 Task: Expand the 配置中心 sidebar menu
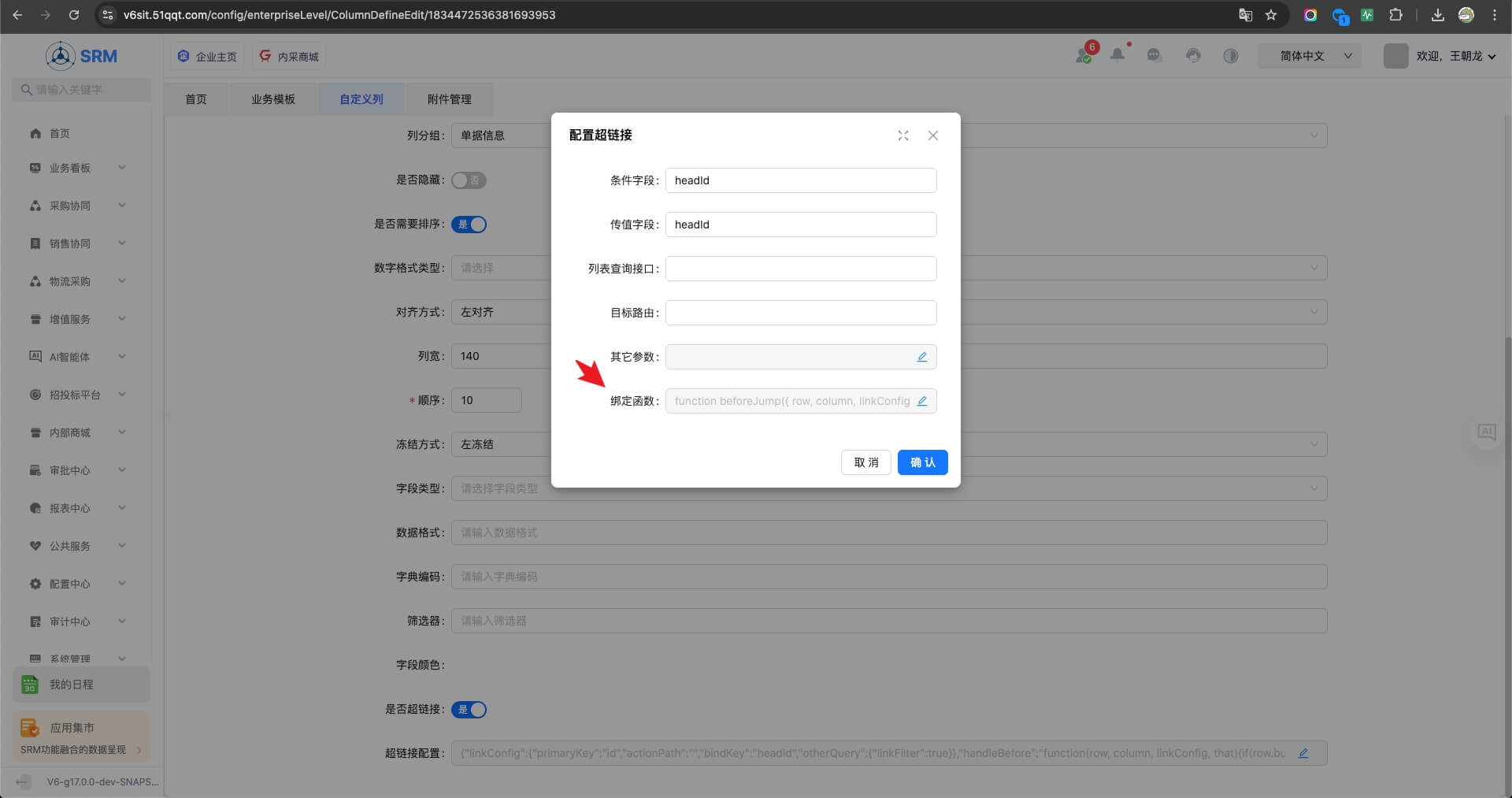(77, 584)
